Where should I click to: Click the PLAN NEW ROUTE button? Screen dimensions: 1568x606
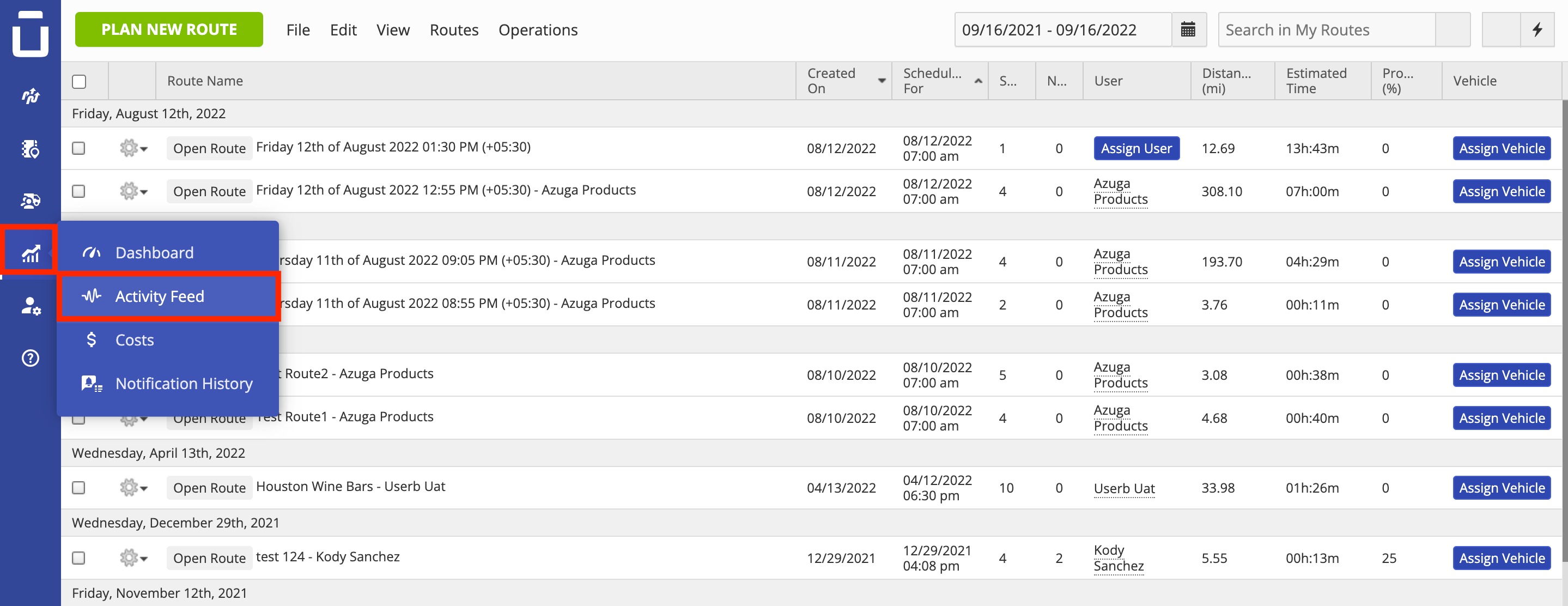tap(169, 29)
